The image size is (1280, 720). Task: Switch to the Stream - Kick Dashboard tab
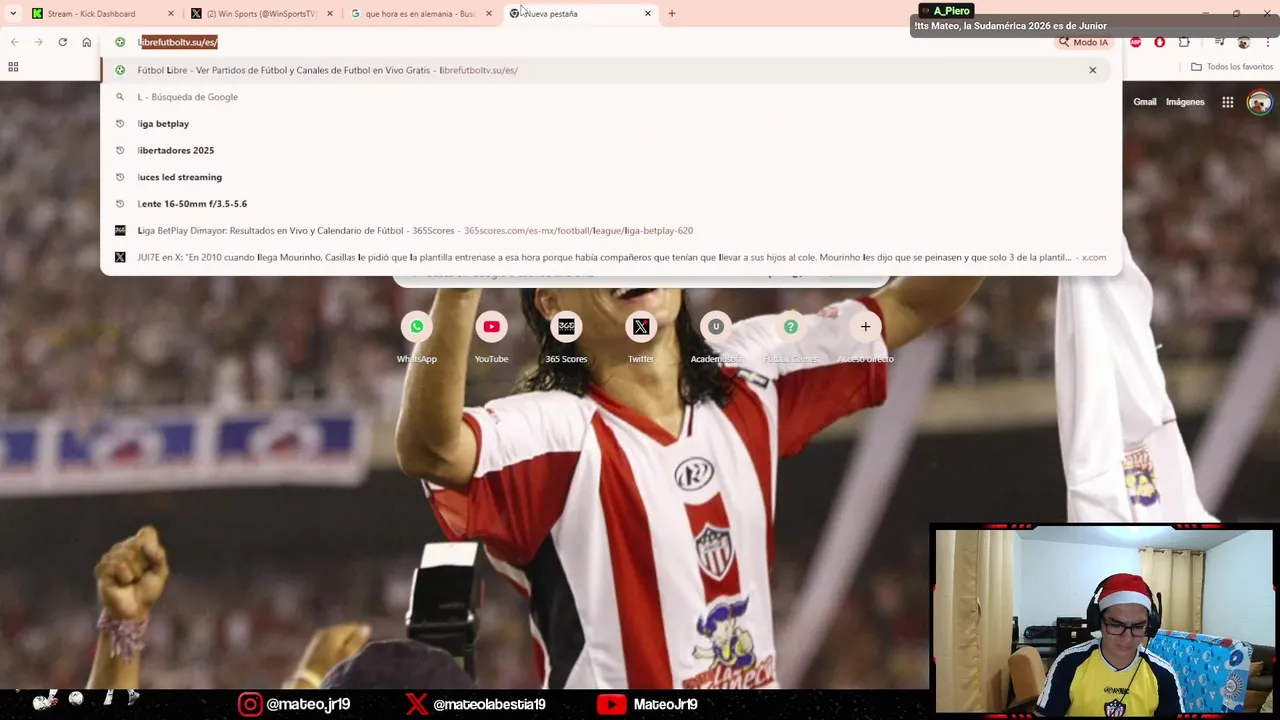pyautogui.click(x=100, y=14)
